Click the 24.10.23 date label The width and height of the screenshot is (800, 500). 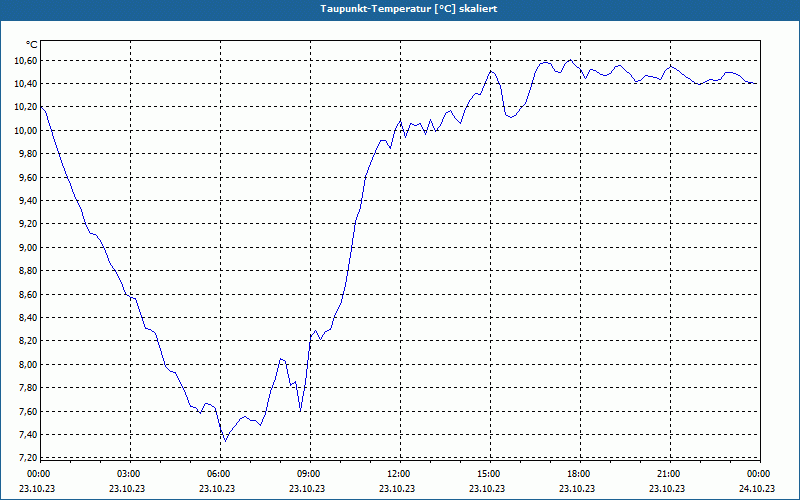coord(757,488)
